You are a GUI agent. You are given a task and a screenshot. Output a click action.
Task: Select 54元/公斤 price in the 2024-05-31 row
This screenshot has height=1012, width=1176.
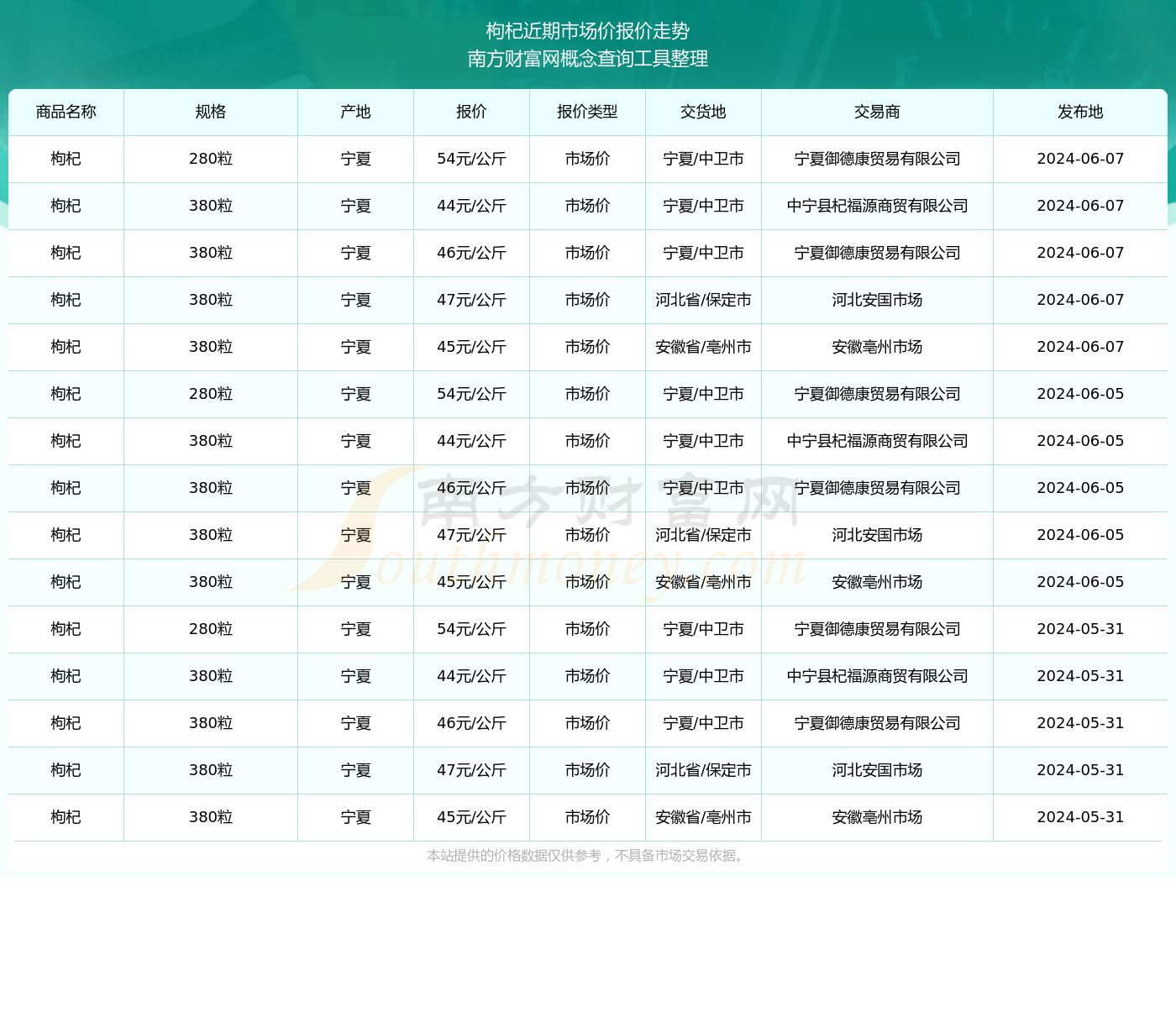click(x=471, y=629)
